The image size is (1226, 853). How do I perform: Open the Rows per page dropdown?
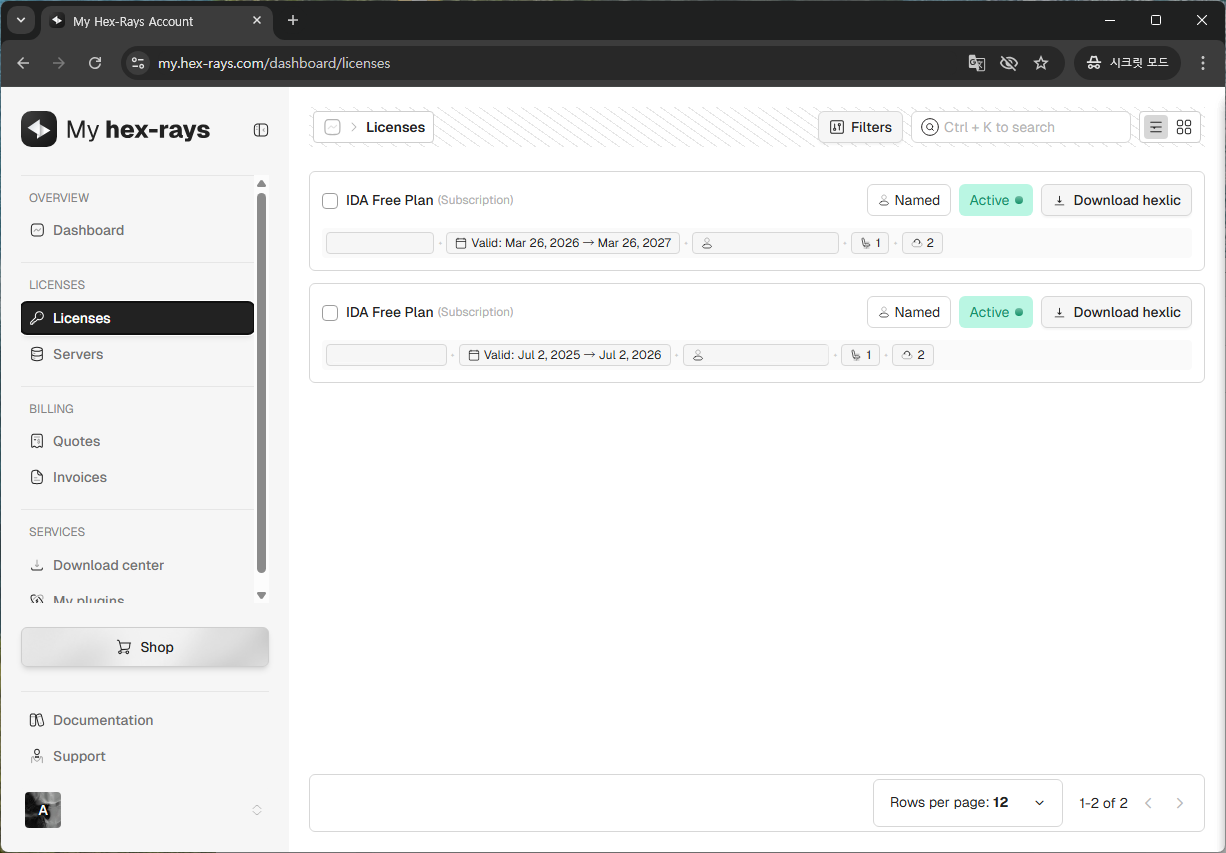(x=967, y=803)
